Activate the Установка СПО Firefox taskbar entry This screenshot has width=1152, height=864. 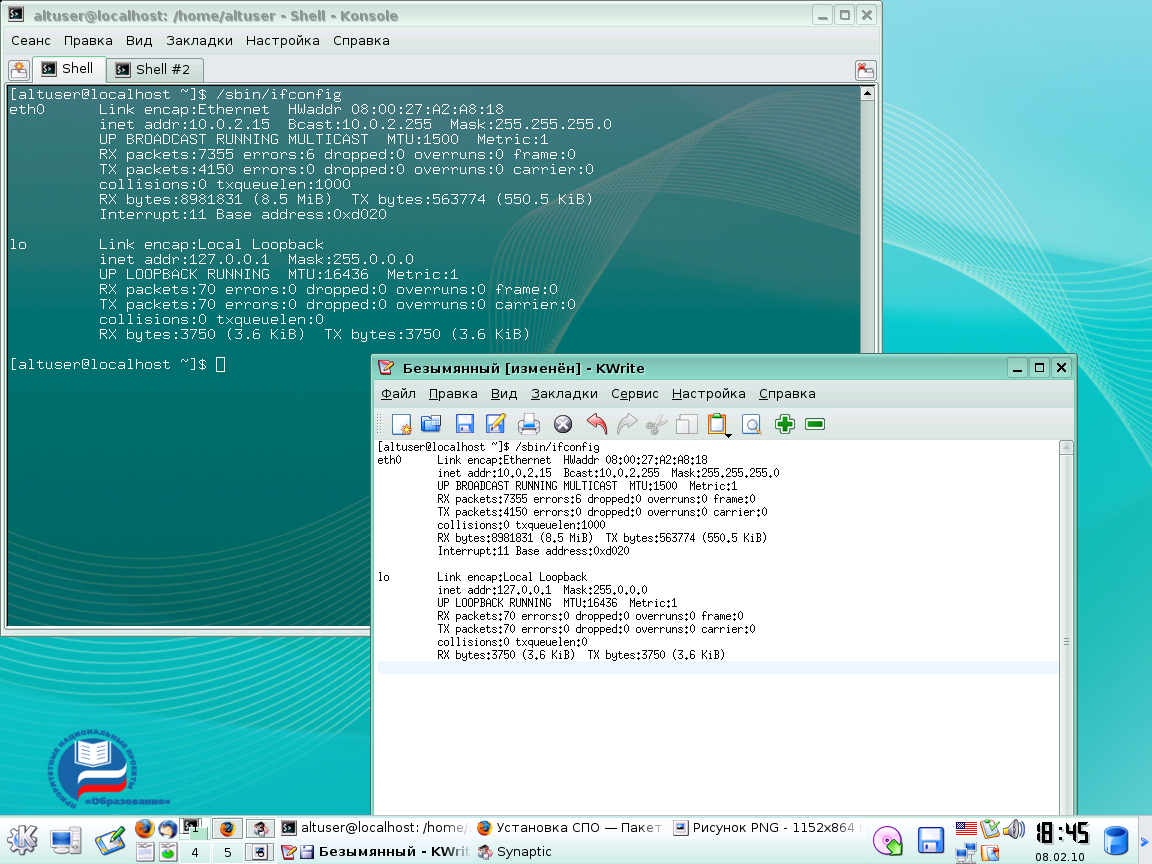coord(569,828)
